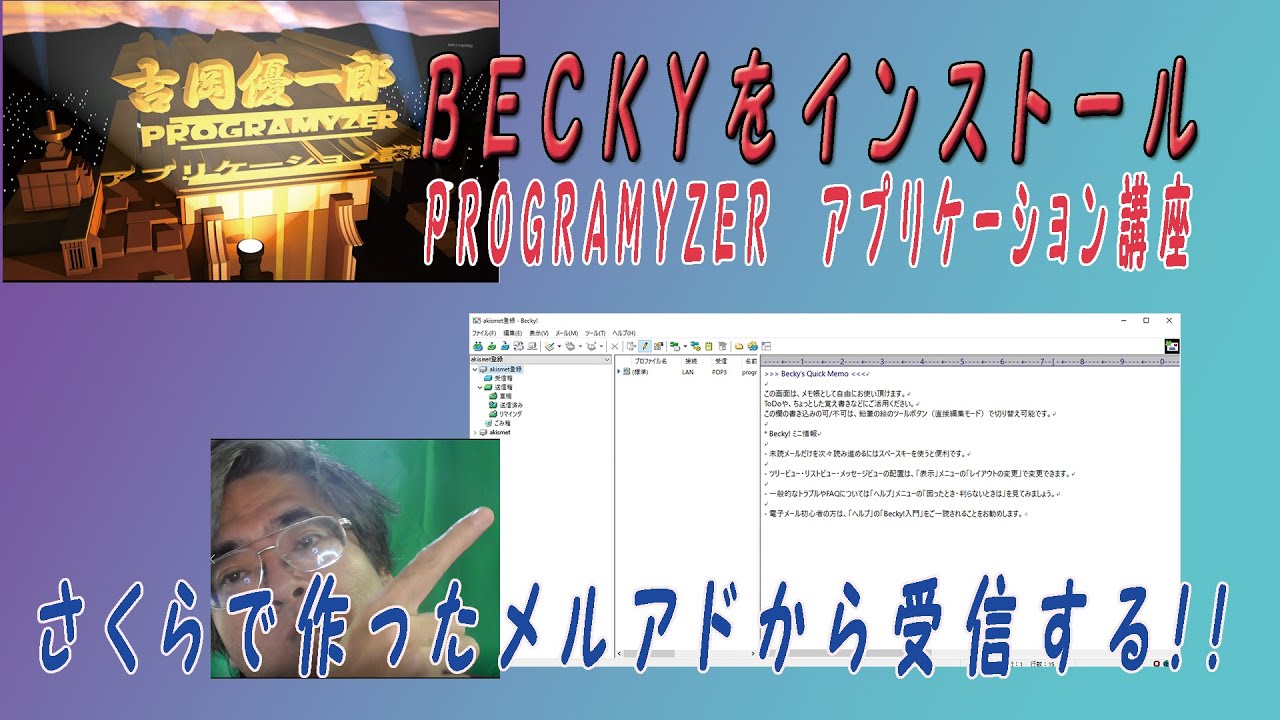The image size is (1280, 720).
Task: Open the ヘルプ(H) menu
Action: pos(623,333)
